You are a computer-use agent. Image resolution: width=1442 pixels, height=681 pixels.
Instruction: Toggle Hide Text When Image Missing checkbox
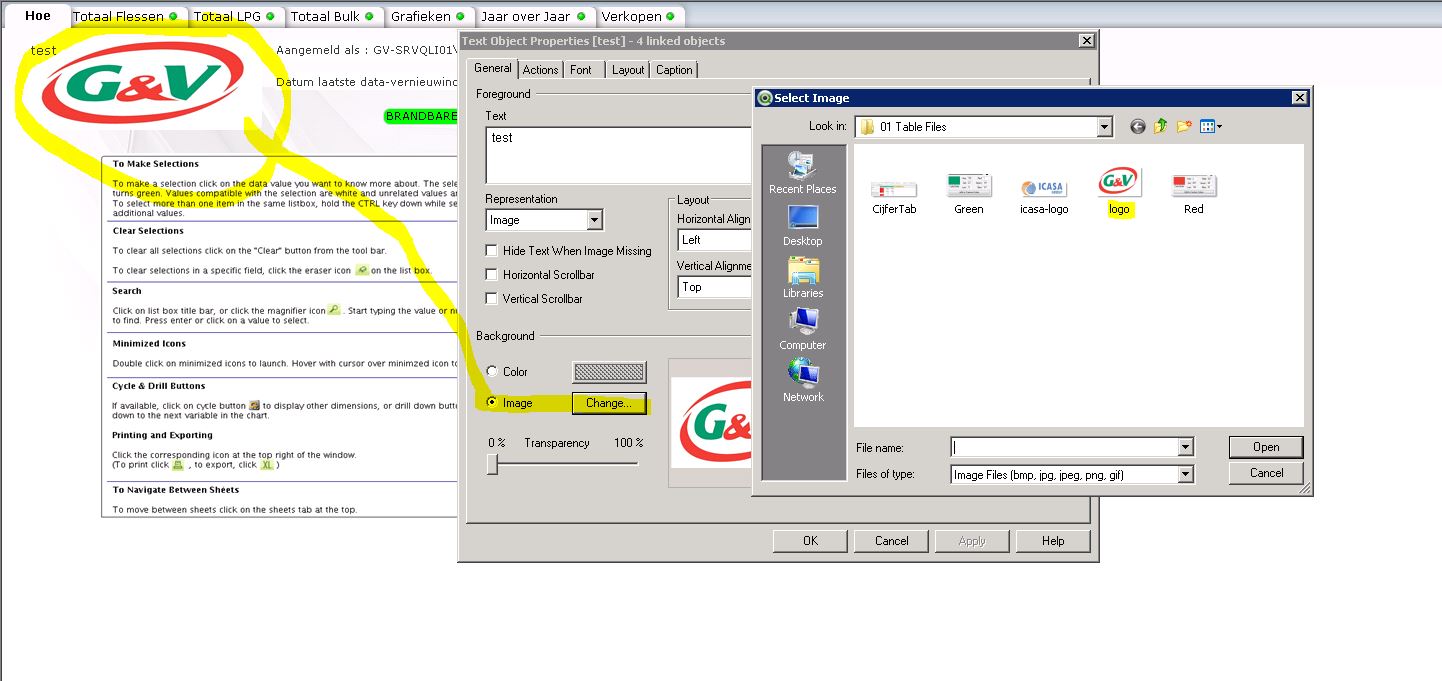492,251
